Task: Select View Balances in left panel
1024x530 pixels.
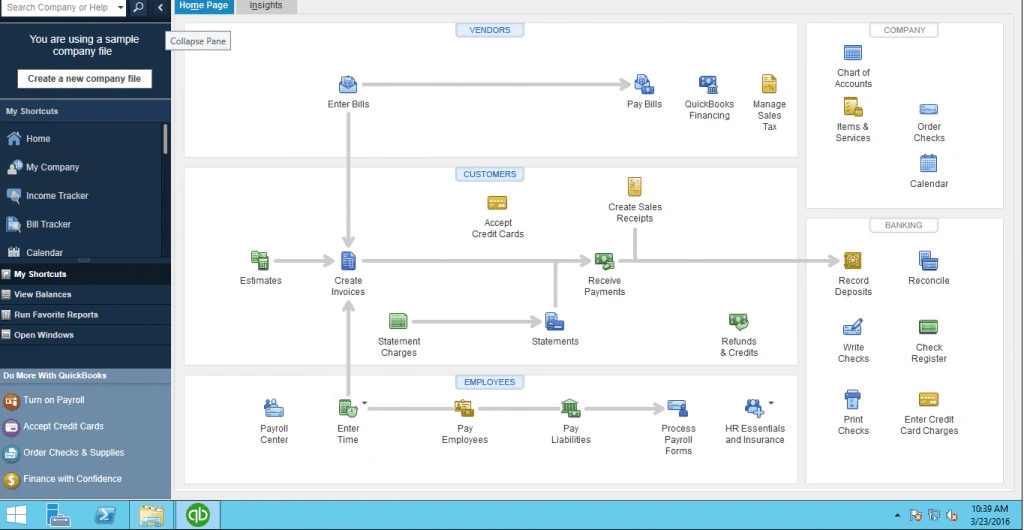Action: 42,295
